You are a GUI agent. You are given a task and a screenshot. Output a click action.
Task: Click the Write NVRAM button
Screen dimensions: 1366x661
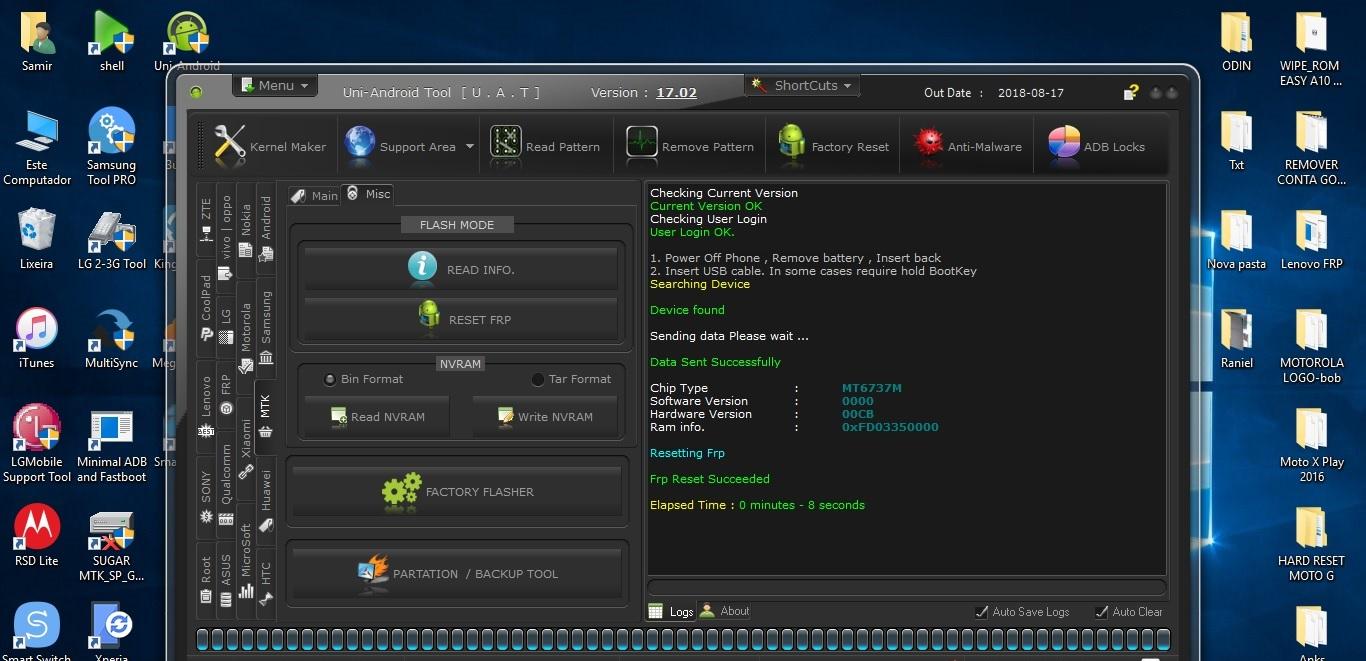pyautogui.click(x=545, y=416)
